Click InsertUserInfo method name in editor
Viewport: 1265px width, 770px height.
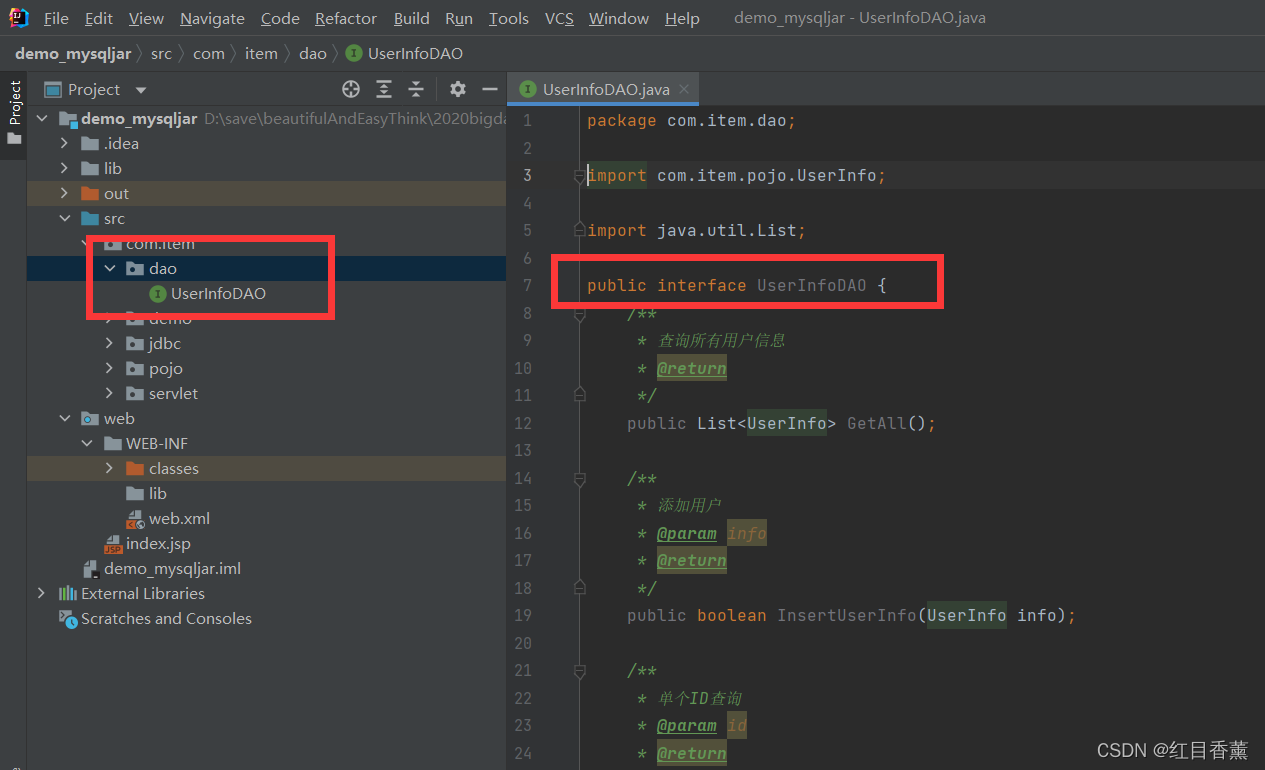(x=846, y=615)
